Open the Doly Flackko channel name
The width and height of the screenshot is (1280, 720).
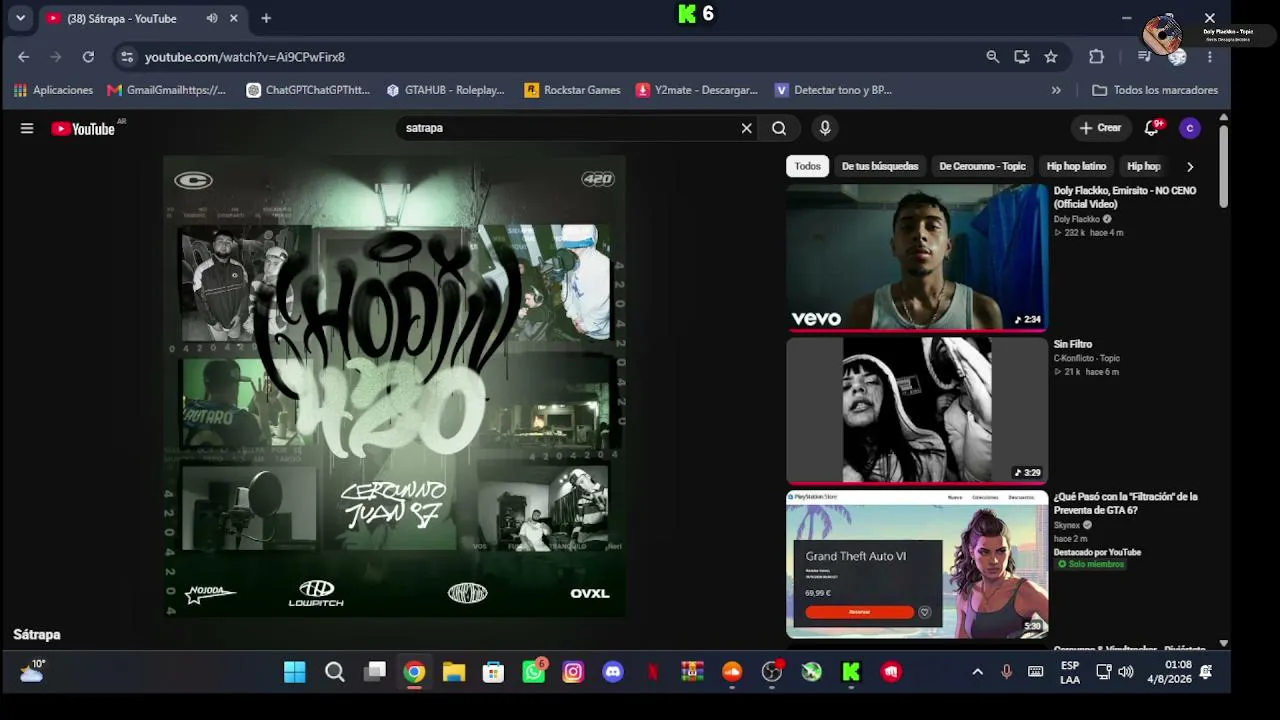point(1076,219)
